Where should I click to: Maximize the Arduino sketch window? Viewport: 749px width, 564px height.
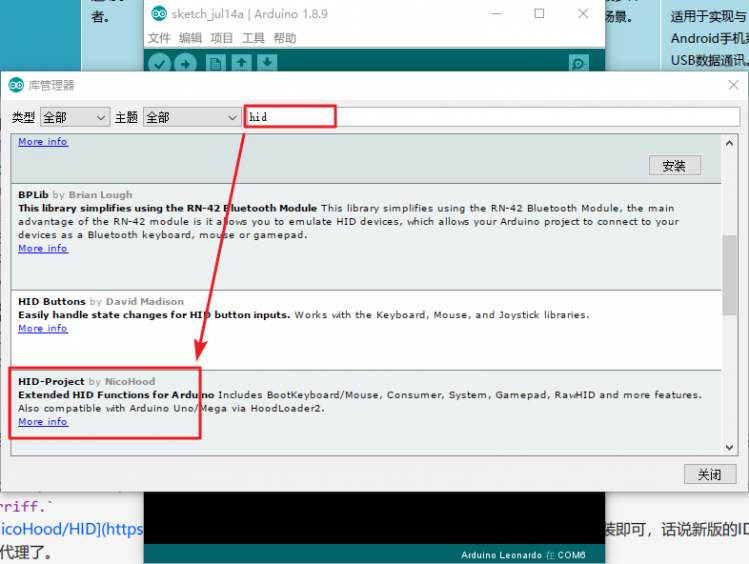coord(539,13)
